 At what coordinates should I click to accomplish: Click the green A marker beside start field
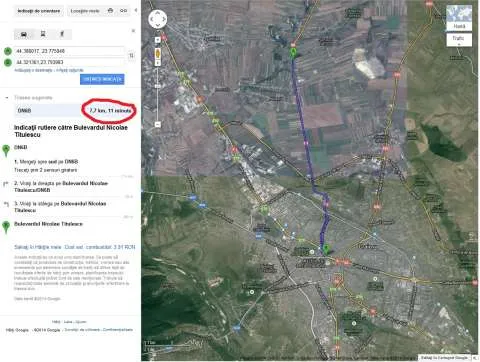[x=8, y=51]
